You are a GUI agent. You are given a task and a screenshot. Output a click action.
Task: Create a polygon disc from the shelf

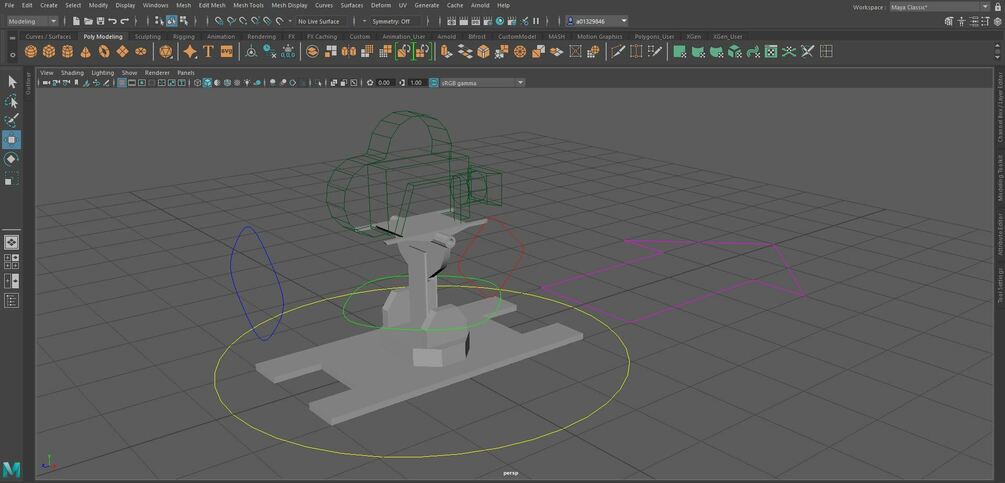tap(140, 52)
